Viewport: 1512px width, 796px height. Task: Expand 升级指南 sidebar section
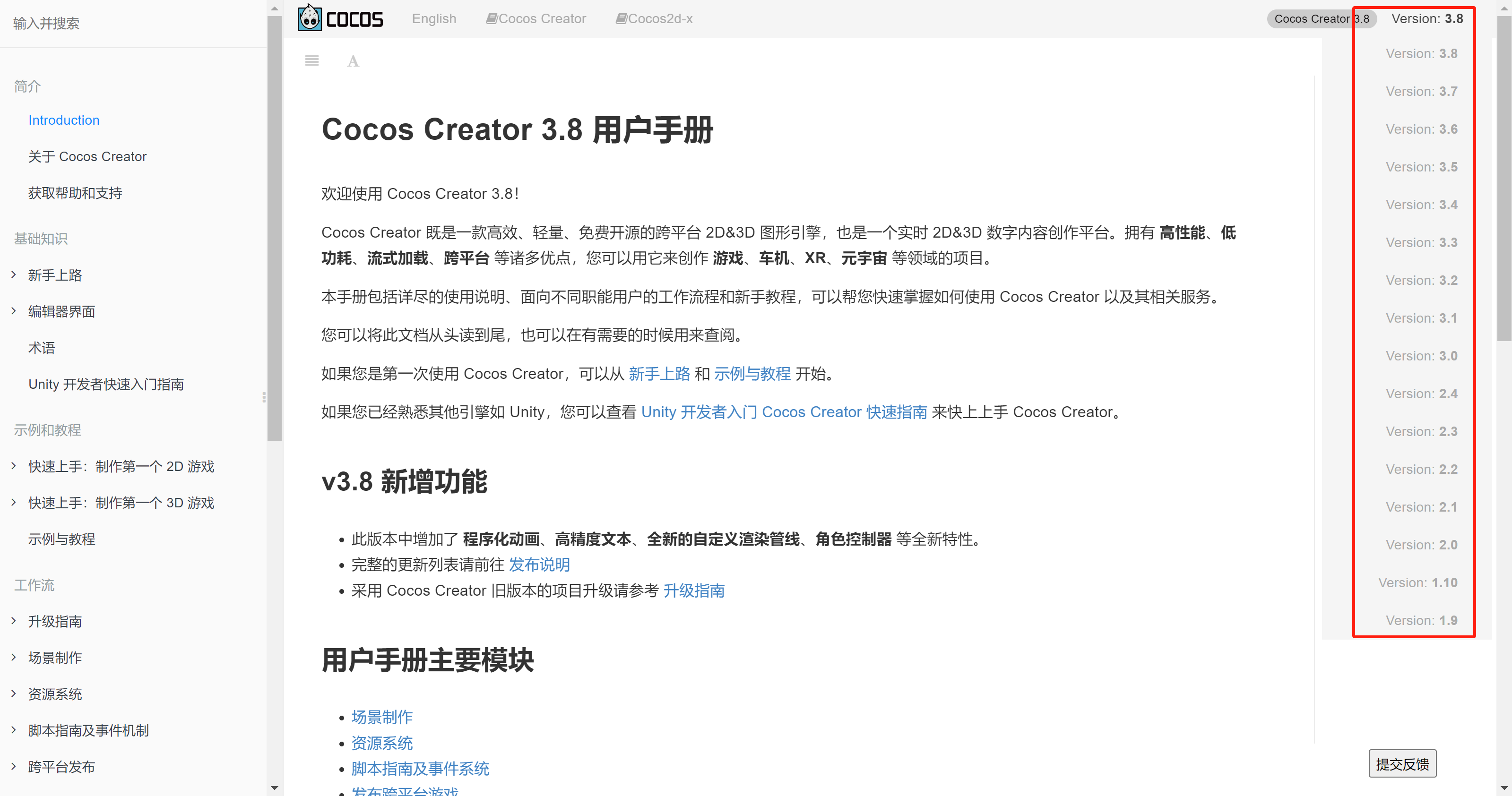(x=14, y=621)
